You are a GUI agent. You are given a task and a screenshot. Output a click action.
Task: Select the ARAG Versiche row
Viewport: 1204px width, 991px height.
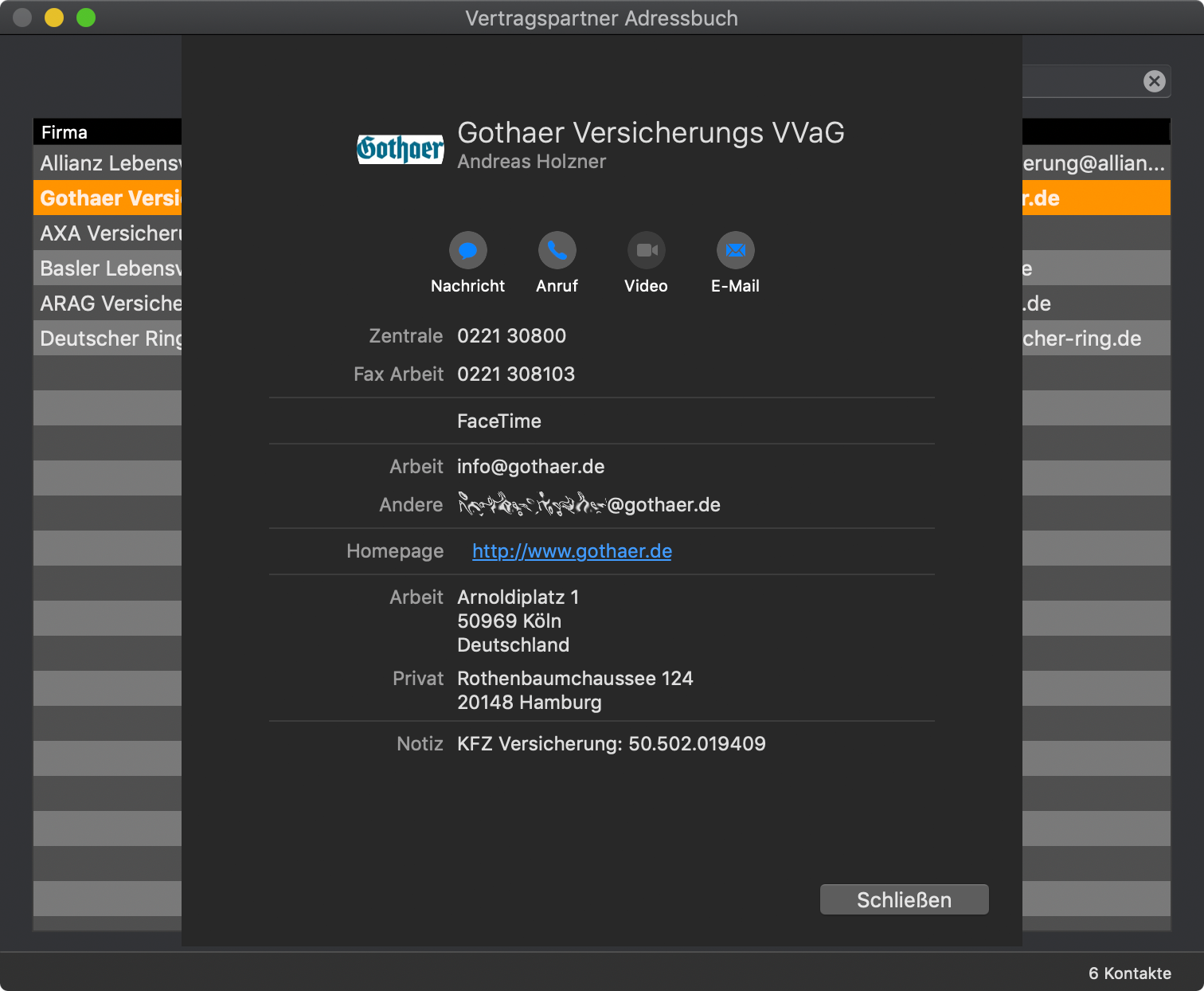coord(107,303)
